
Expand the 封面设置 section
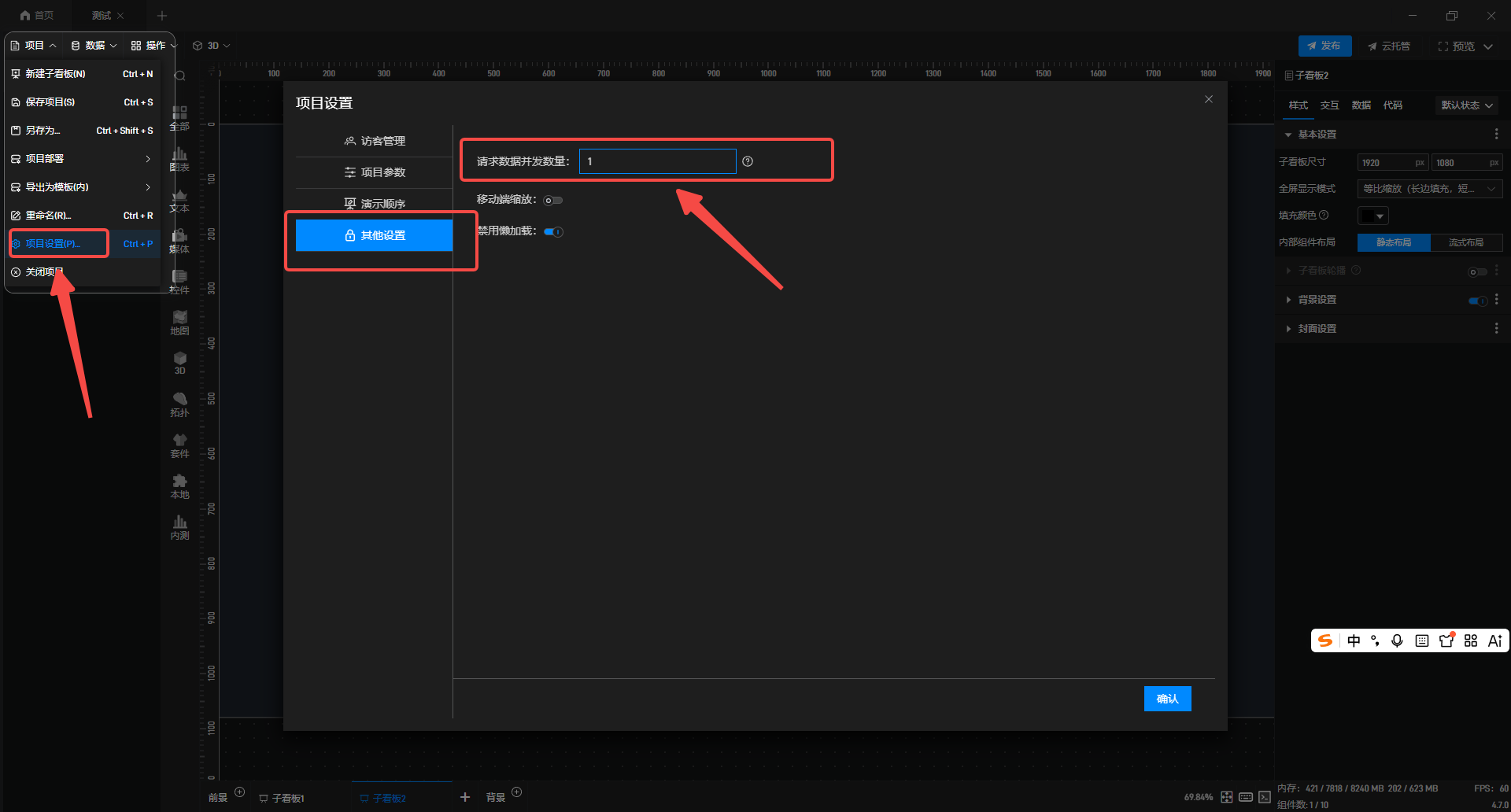tap(1317, 329)
